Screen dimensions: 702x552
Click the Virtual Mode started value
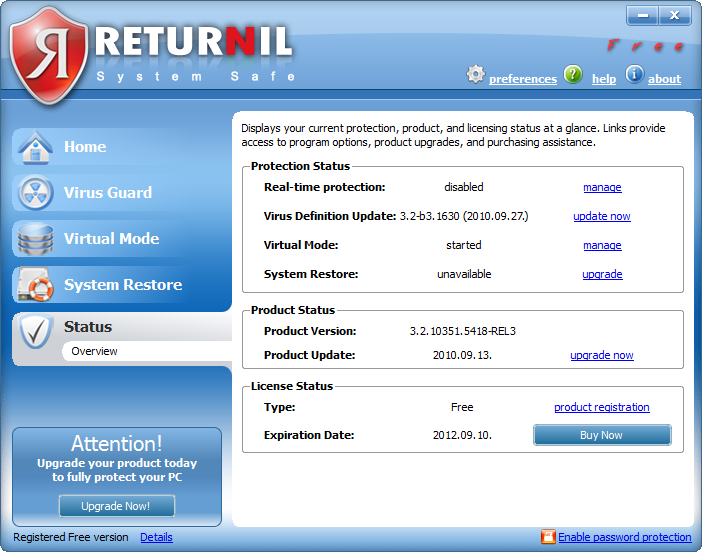[463, 245]
